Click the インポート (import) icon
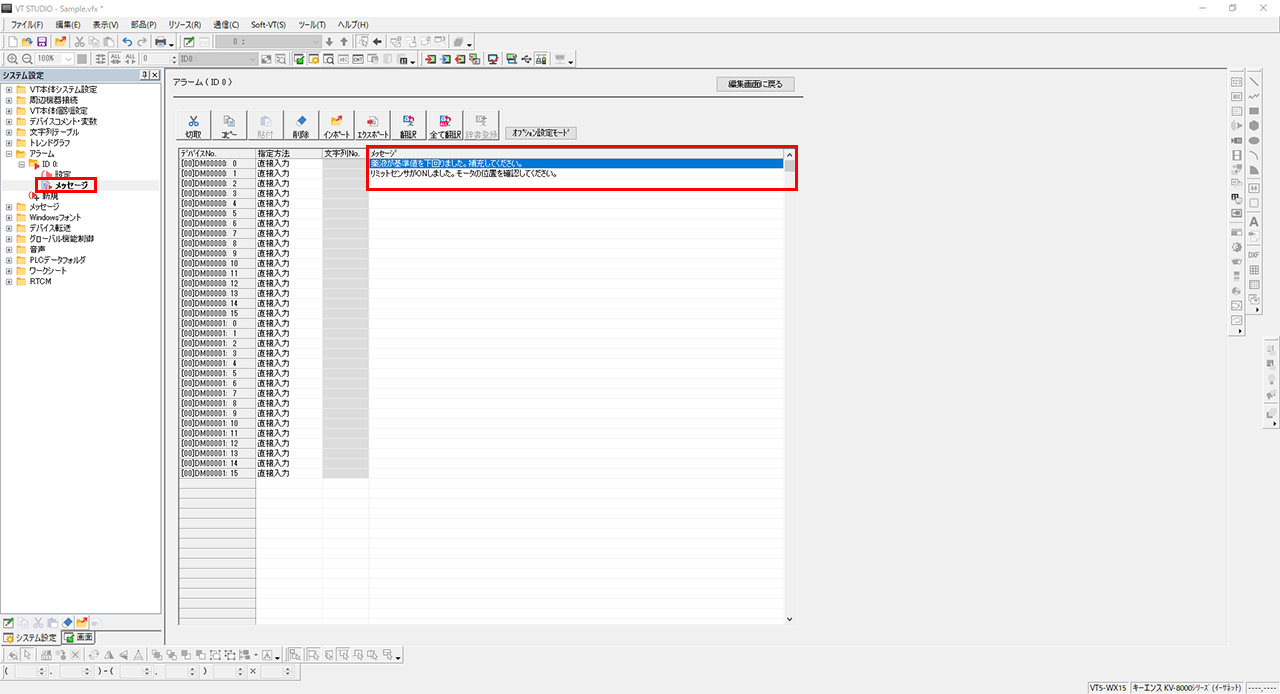 [336, 125]
